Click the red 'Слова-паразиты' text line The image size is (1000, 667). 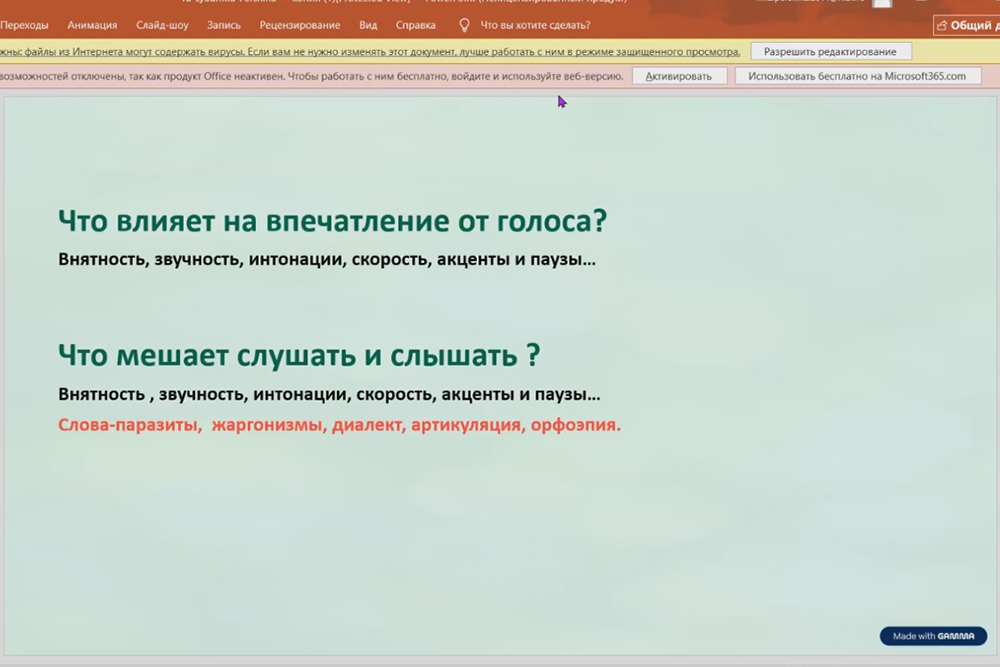[339, 425]
